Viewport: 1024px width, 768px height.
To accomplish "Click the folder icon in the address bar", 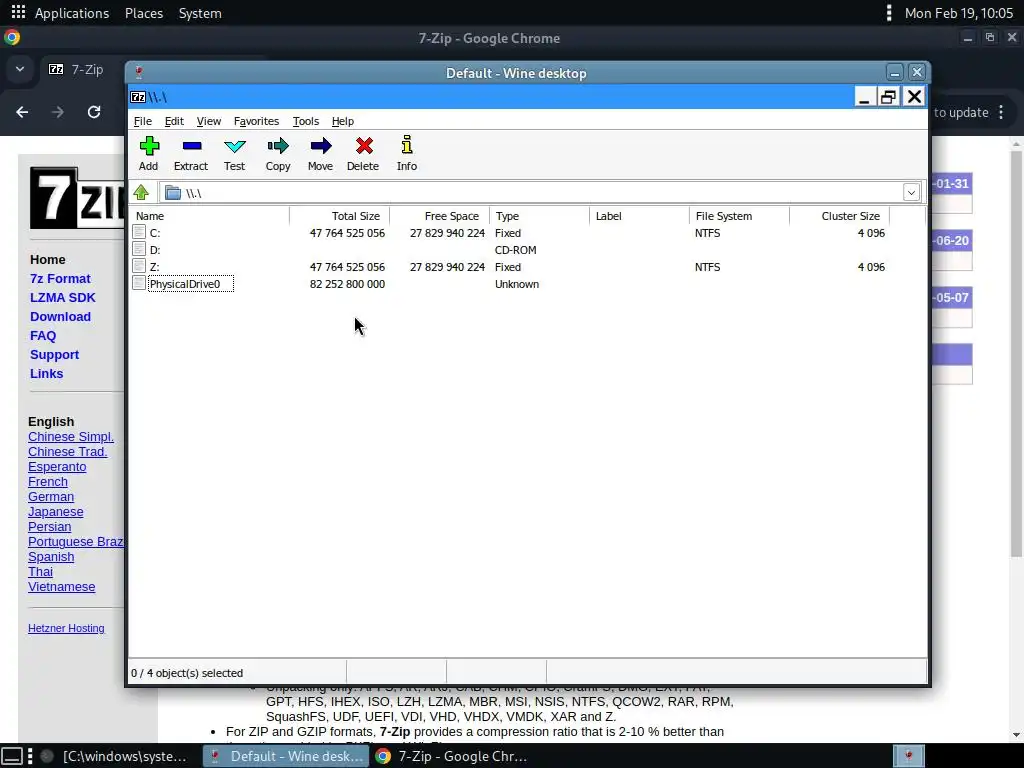I will coord(173,193).
